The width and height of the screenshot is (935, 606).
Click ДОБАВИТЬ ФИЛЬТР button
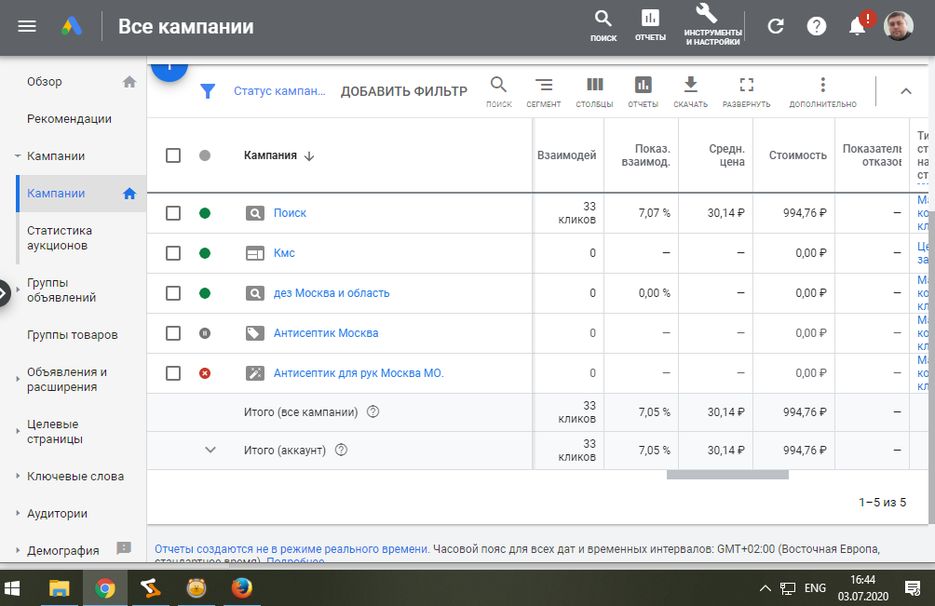[403, 91]
